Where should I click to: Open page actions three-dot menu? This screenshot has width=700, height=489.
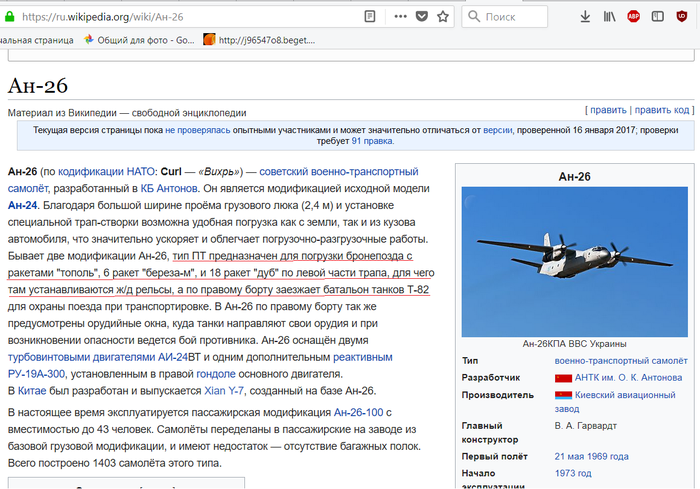click(400, 17)
